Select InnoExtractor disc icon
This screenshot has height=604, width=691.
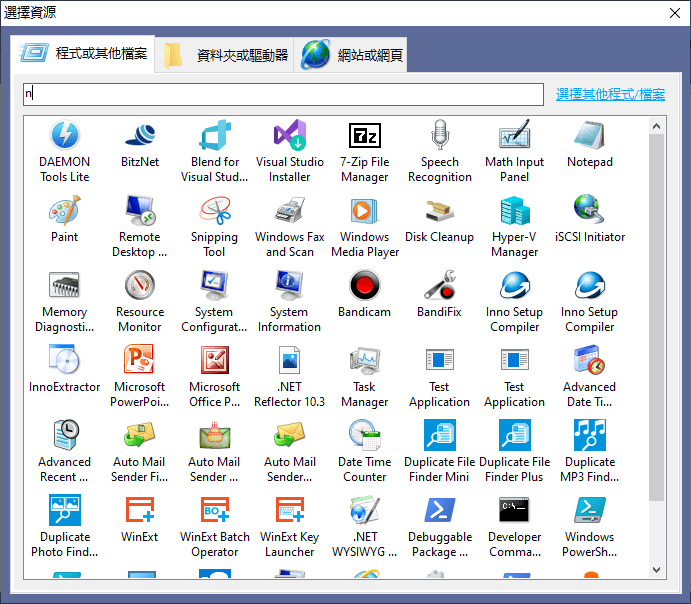click(65, 360)
